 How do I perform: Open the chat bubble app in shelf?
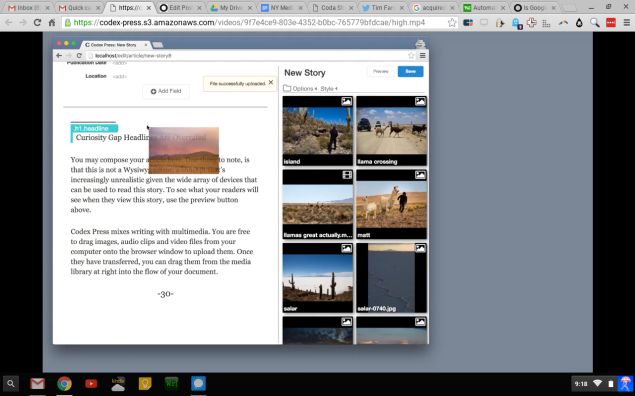(x=198, y=383)
